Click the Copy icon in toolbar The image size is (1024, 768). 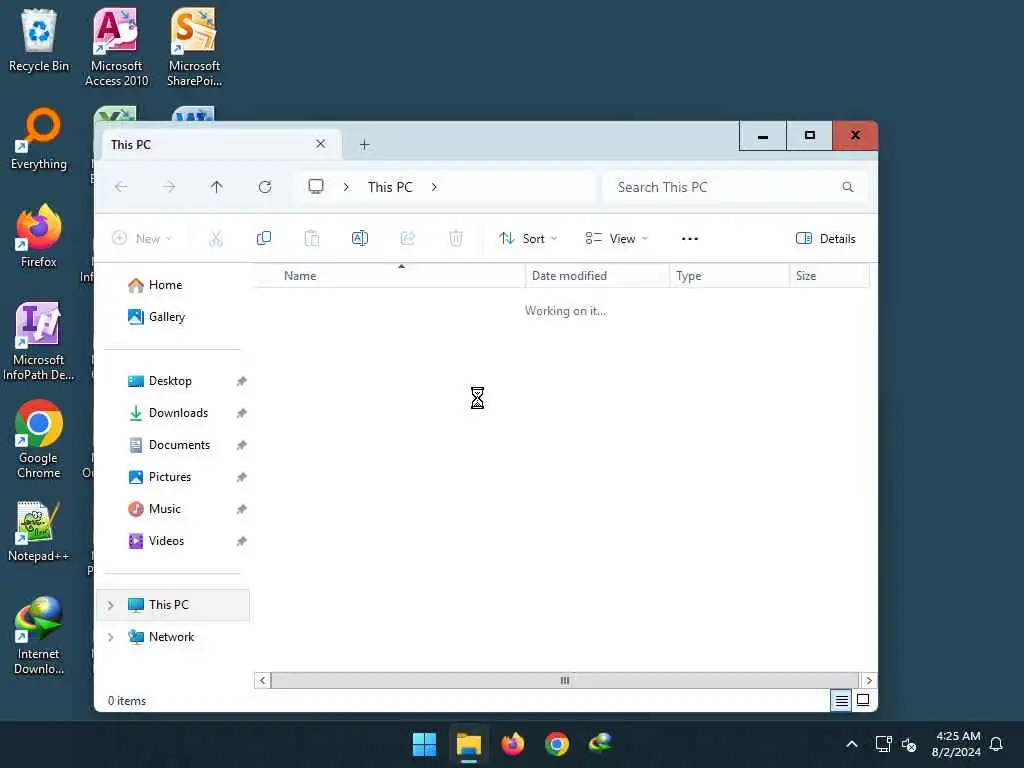coord(264,238)
